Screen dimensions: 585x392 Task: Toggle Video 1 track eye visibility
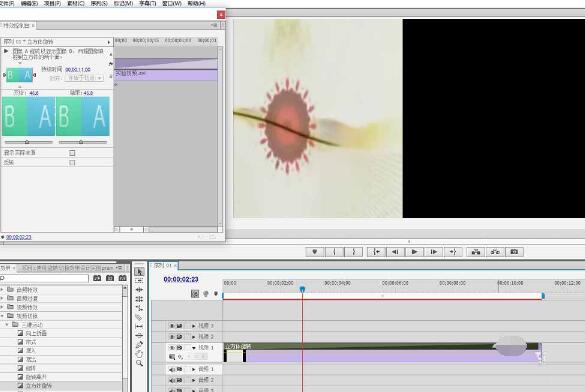[172, 347]
